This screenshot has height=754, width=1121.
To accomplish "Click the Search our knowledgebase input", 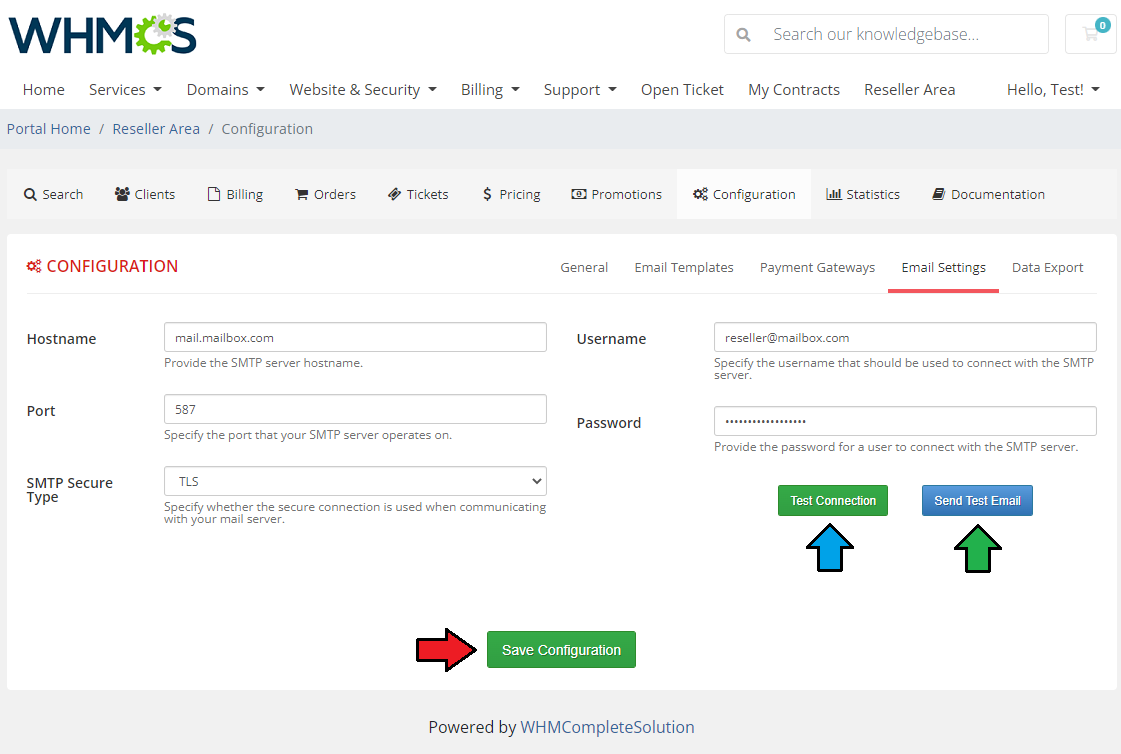I will (x=887, y=34).
